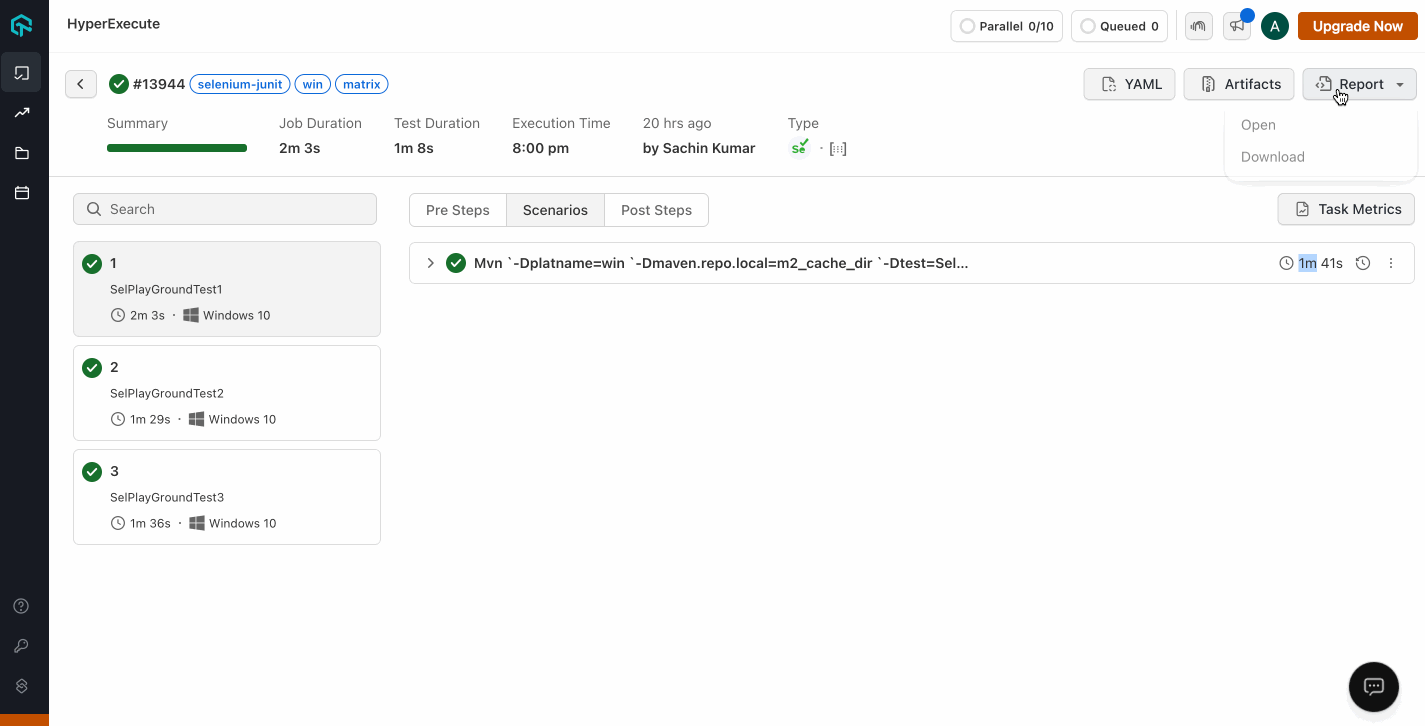
Task: Open the calendar icon in left sidebar
Action: point(22,193)
